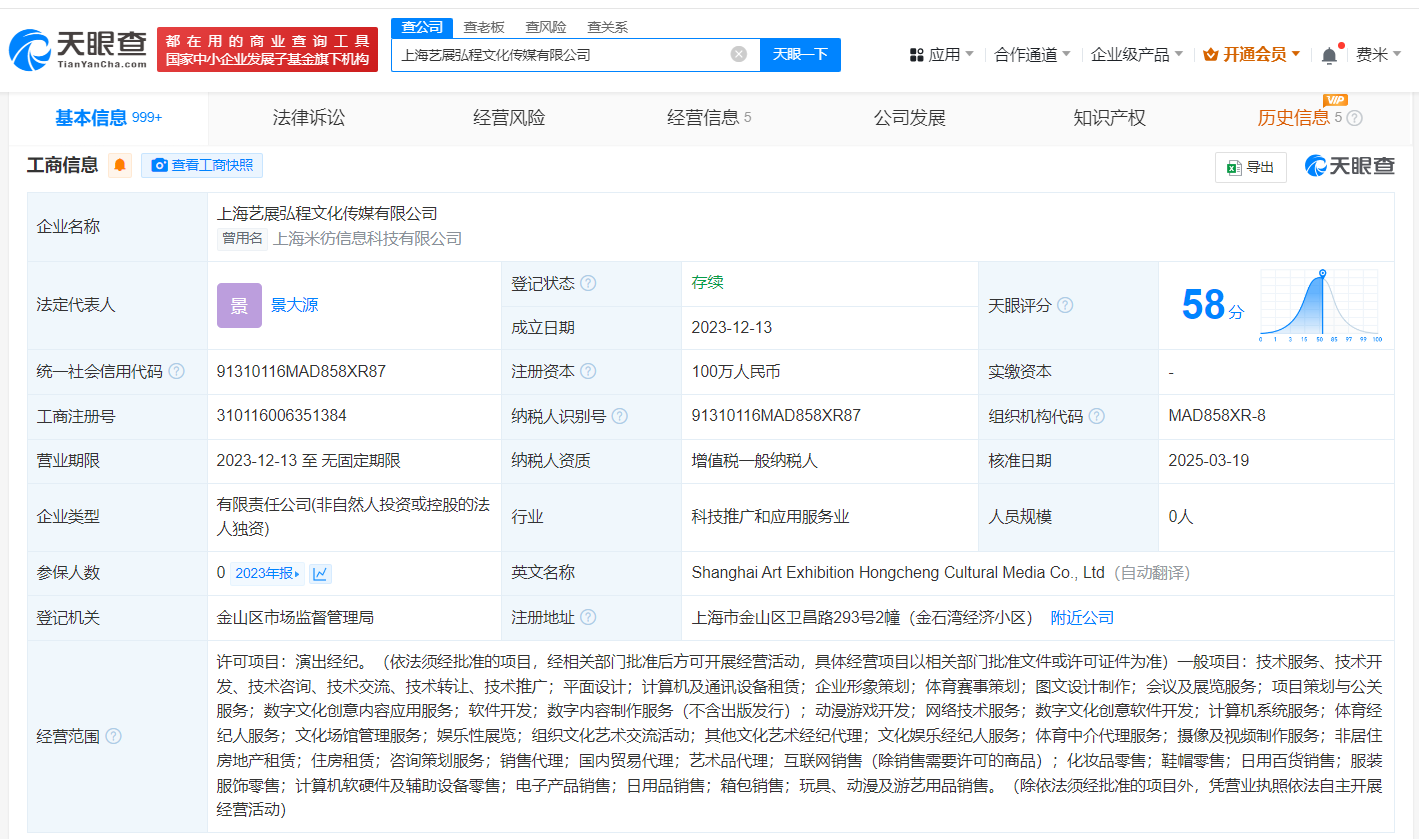
Task: Click the help icon next to 天眼评分
Action: [x=1065, y=305]
